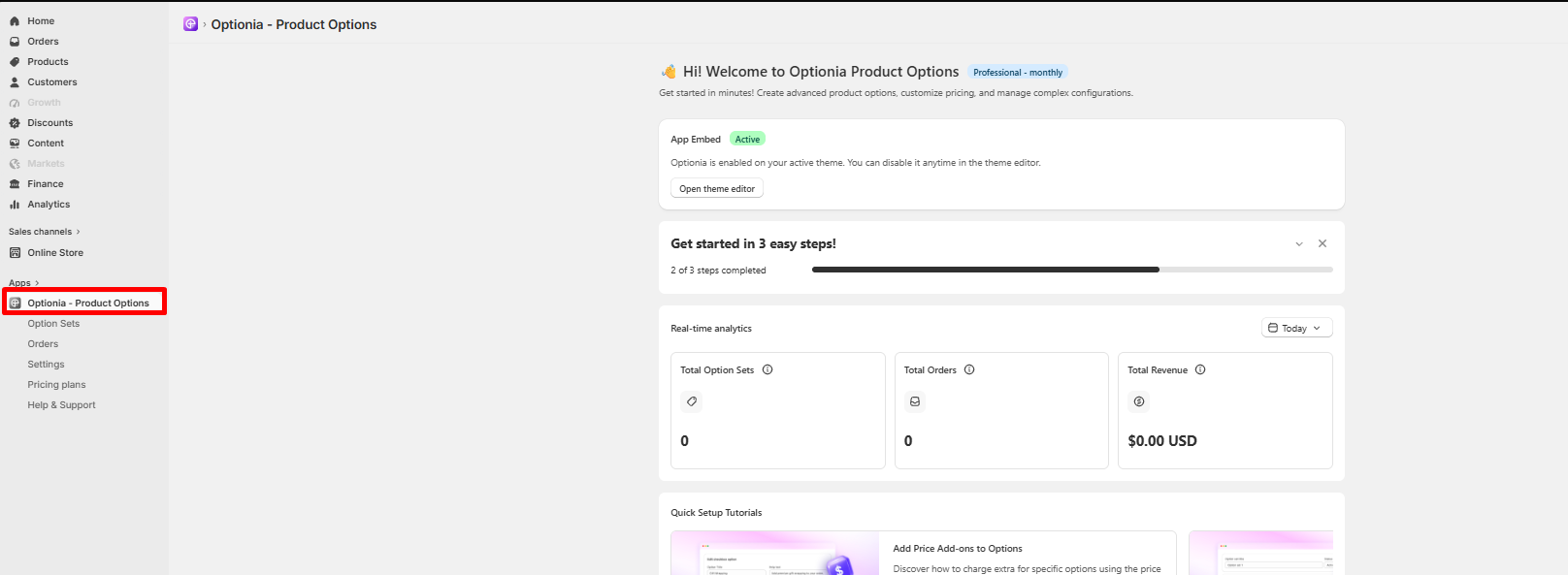Click info icon beside Total Option Sets
This screenshot has width=1568, height=575.
tap(768, 369)
